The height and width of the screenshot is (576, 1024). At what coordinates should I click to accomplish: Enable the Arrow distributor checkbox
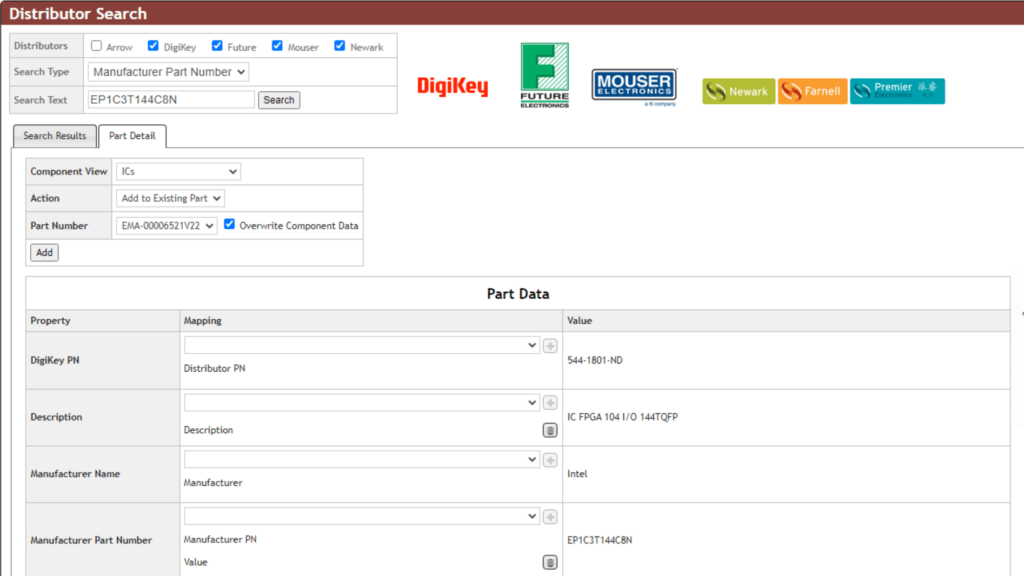pos(96,46)
